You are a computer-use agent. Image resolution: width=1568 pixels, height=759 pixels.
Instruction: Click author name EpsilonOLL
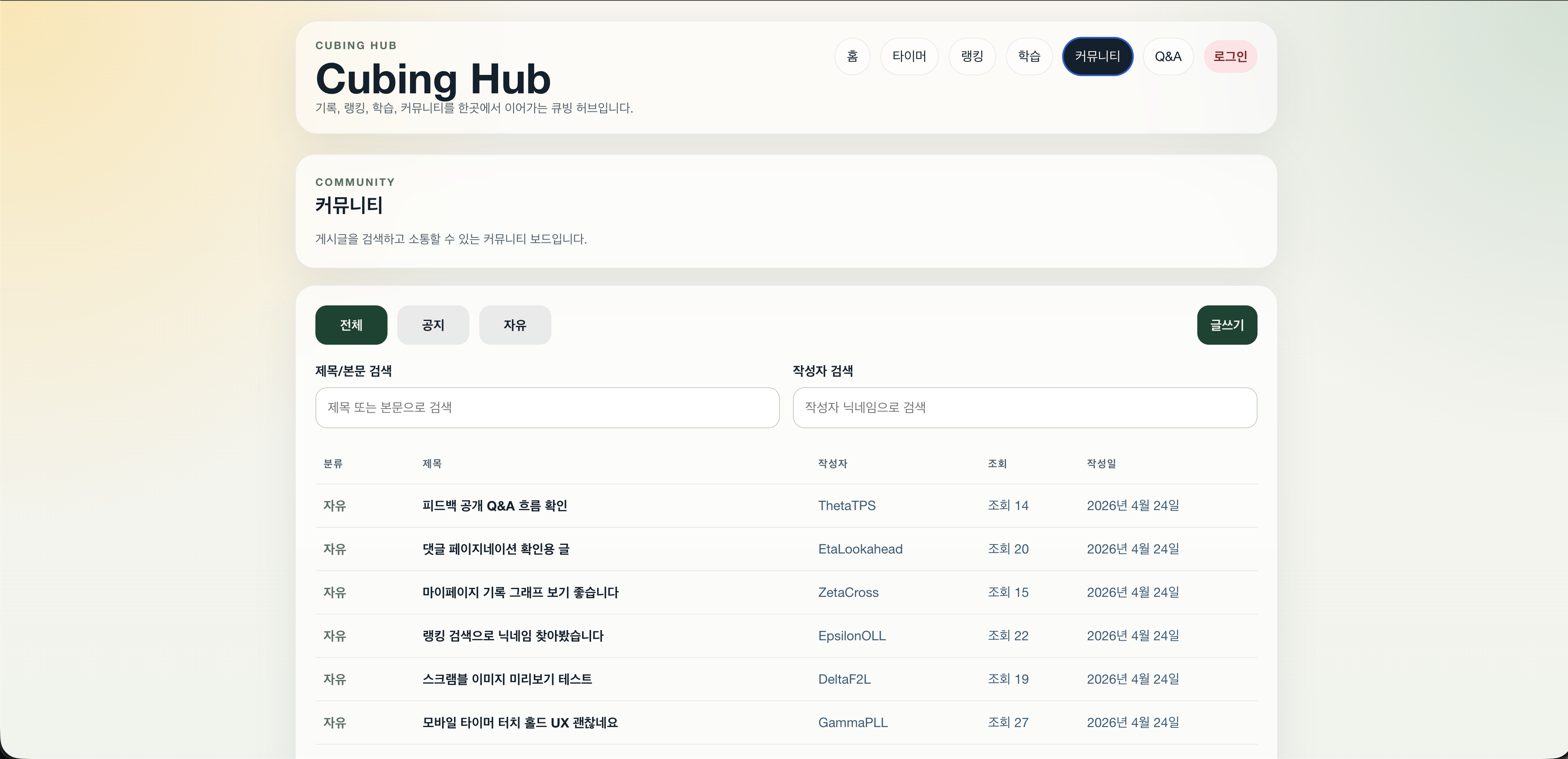[x=852, y=635]
